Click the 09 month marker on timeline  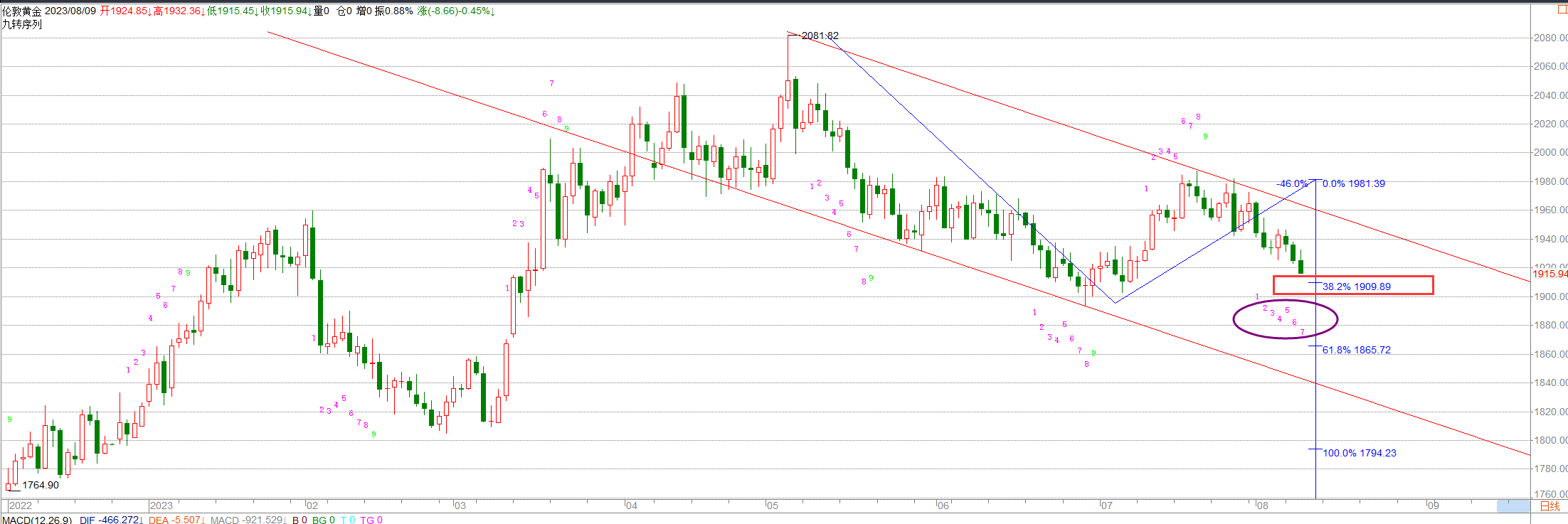tap(1433, 506)
